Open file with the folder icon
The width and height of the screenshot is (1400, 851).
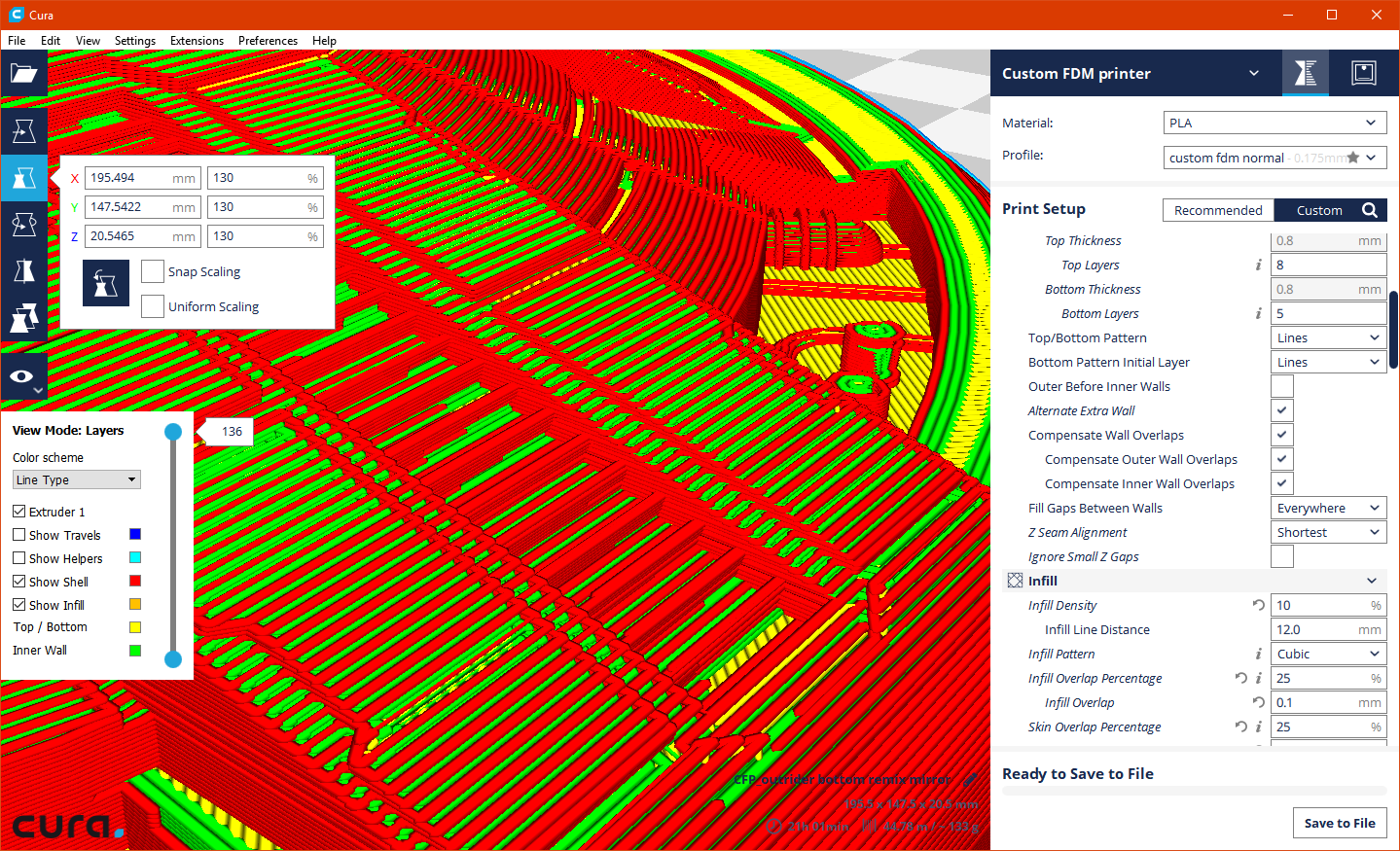pos(24,74)
